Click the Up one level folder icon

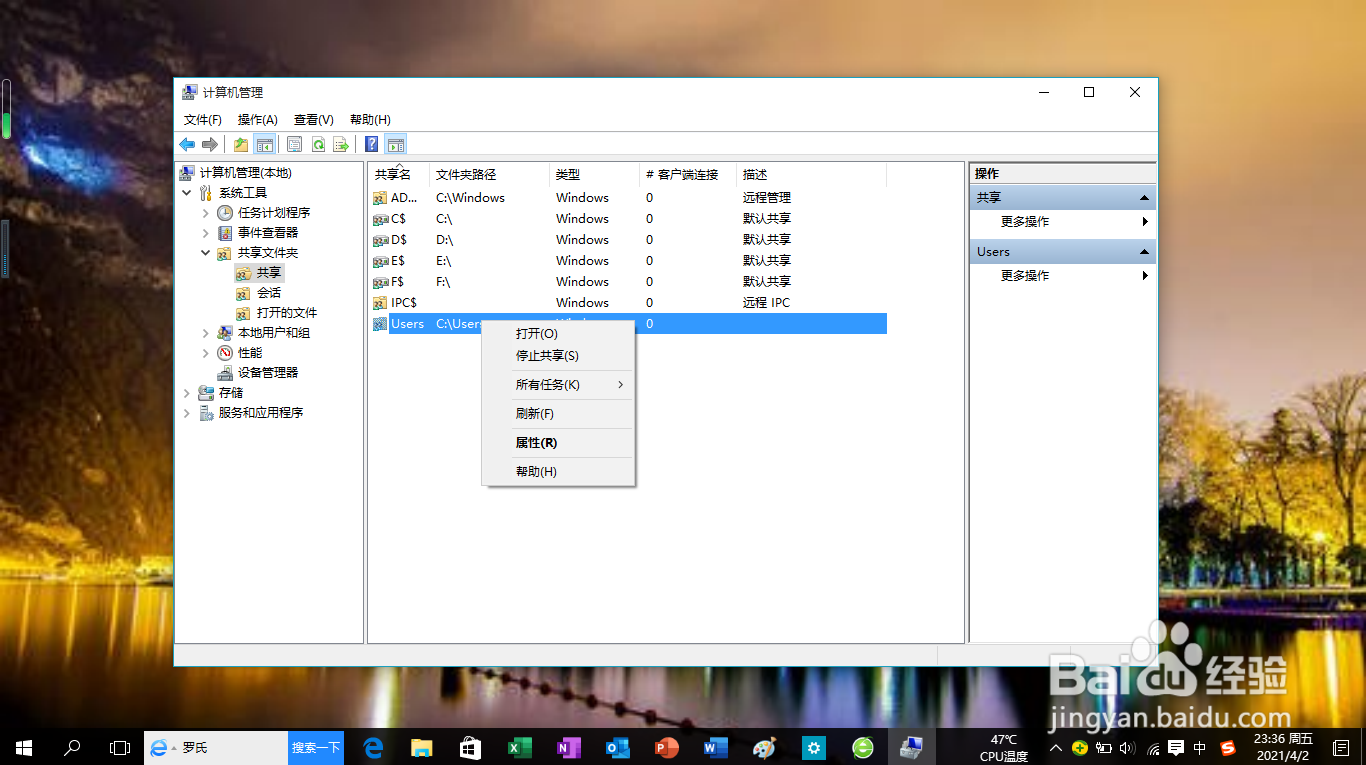click(x=241, y=144)
